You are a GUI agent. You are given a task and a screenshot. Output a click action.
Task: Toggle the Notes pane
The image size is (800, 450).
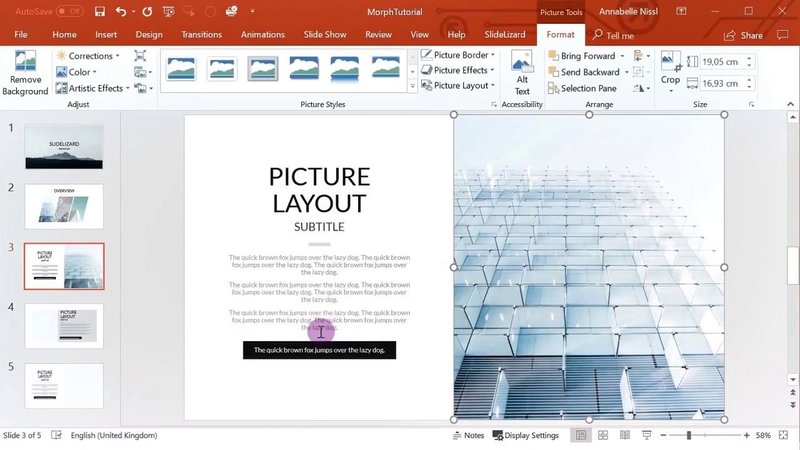tap(467, 436)
